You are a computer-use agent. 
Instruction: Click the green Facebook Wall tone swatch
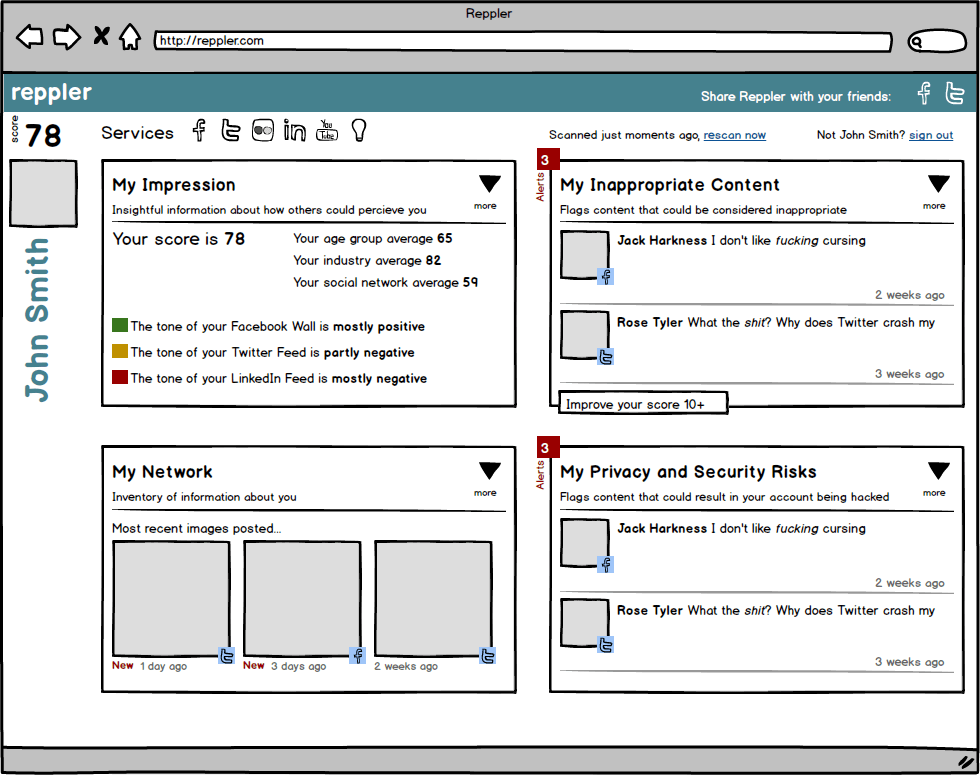click(119, 325)
